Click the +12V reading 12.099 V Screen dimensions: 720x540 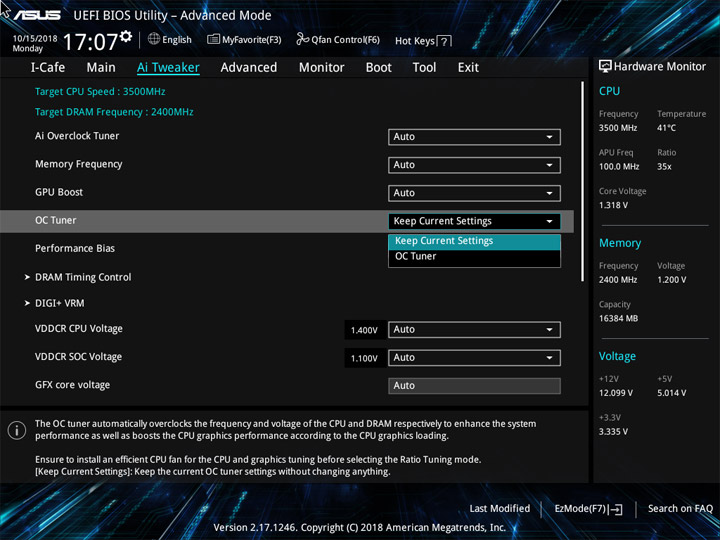pos(616,393)
